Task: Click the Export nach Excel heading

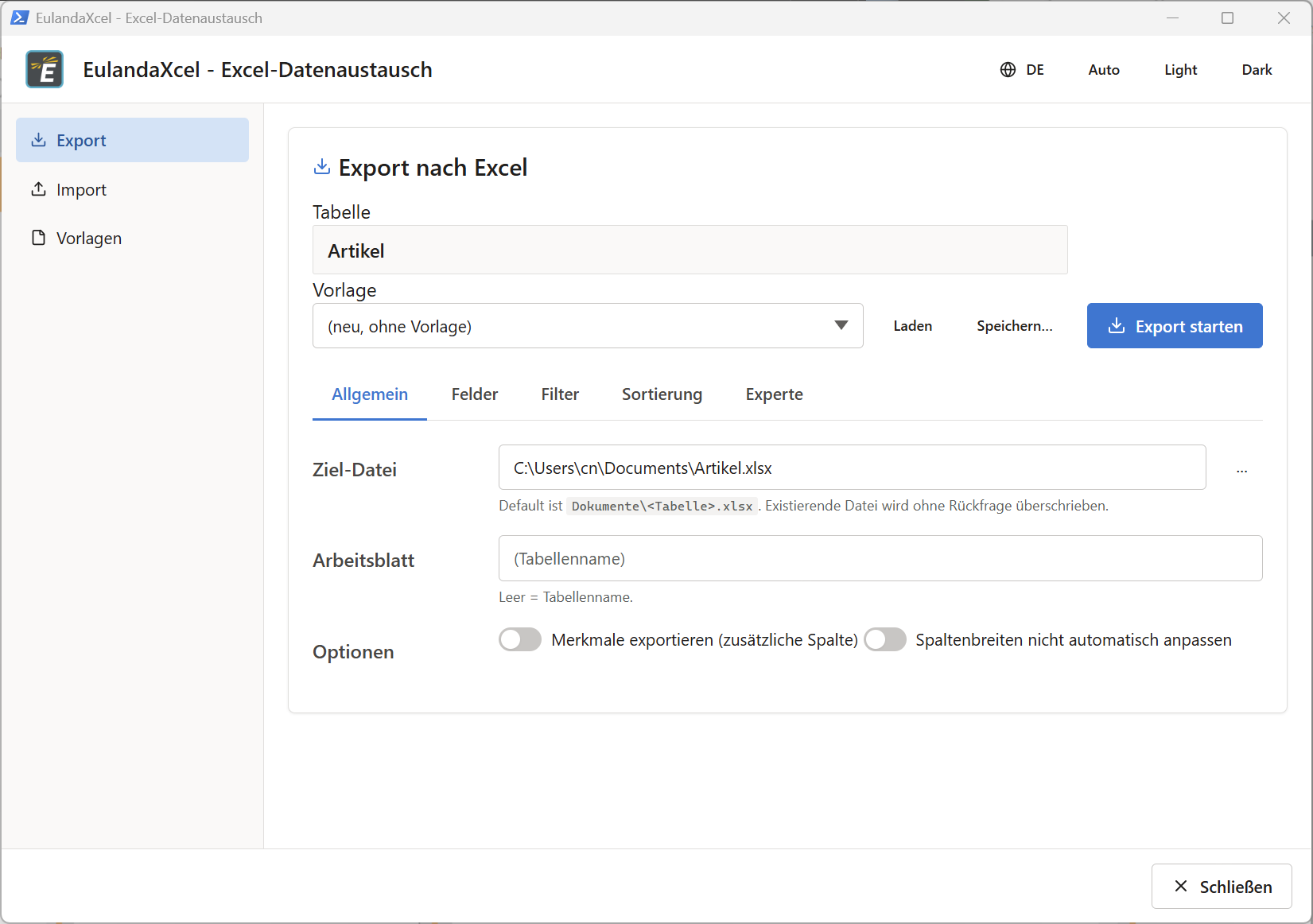Action: 433,168
